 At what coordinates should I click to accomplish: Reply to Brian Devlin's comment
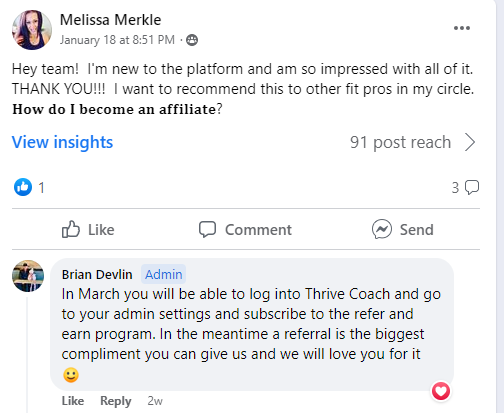click(116, 401)
